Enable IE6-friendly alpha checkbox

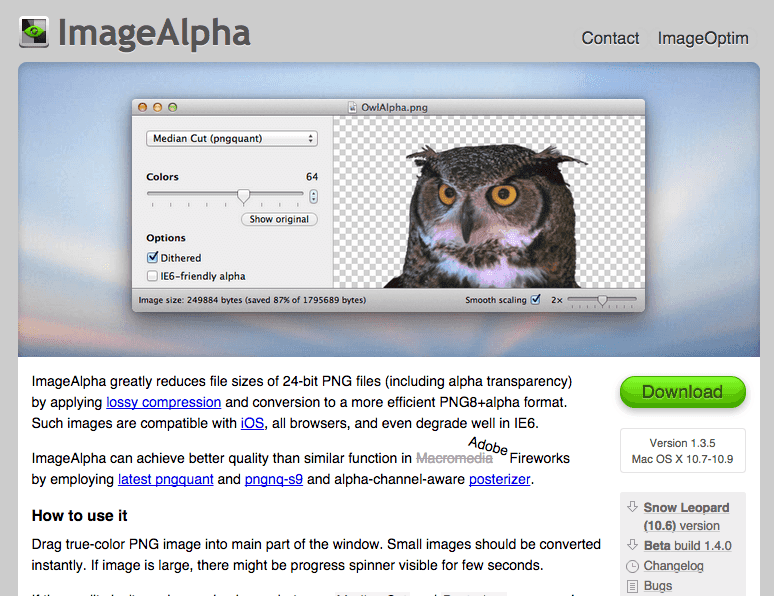click(x=152, y=276)
